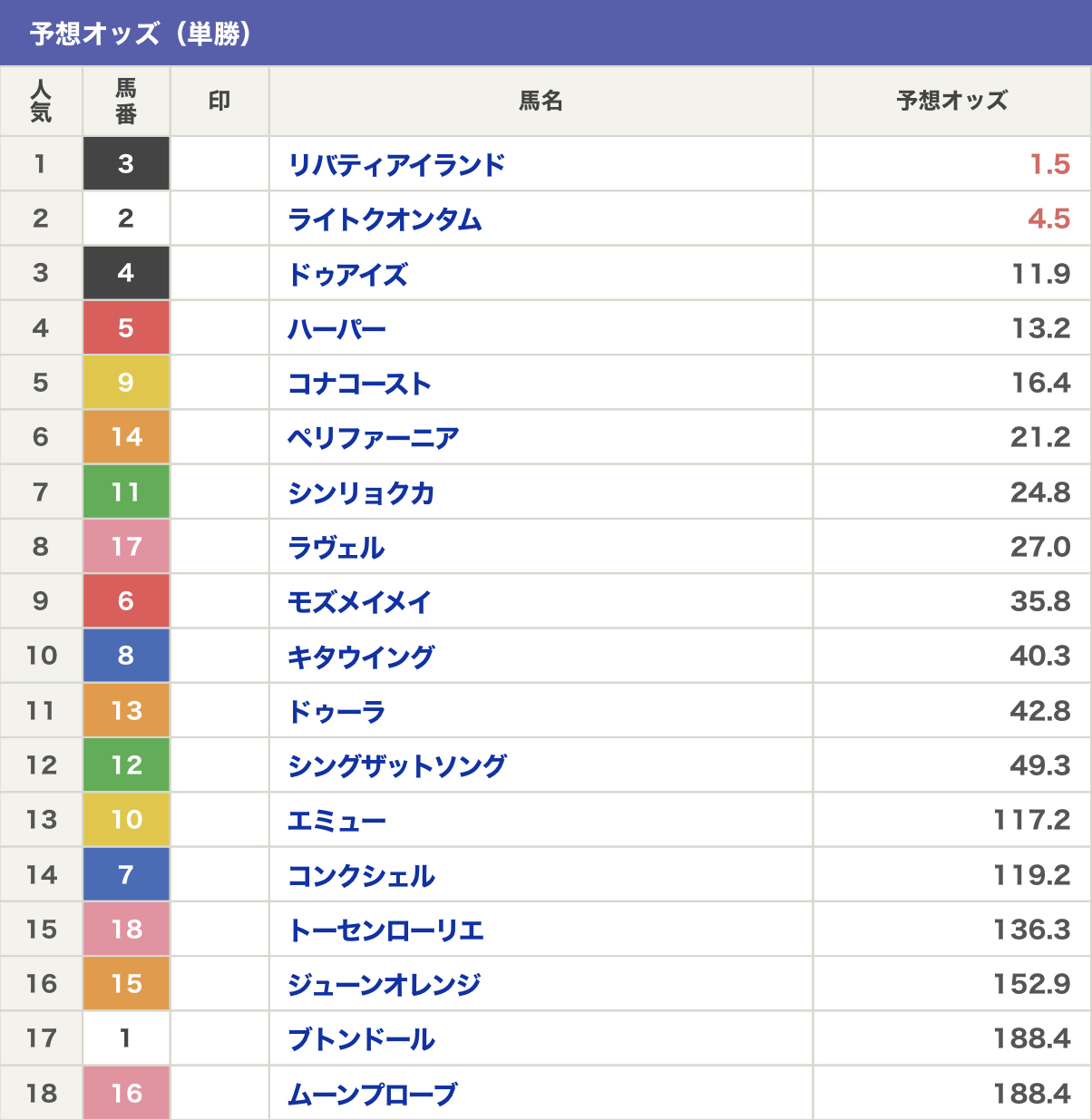Screen dimensions: 1092x1120
Task: Click the empty 印 cell for リバティアイランド
Action: coord(219,165)
